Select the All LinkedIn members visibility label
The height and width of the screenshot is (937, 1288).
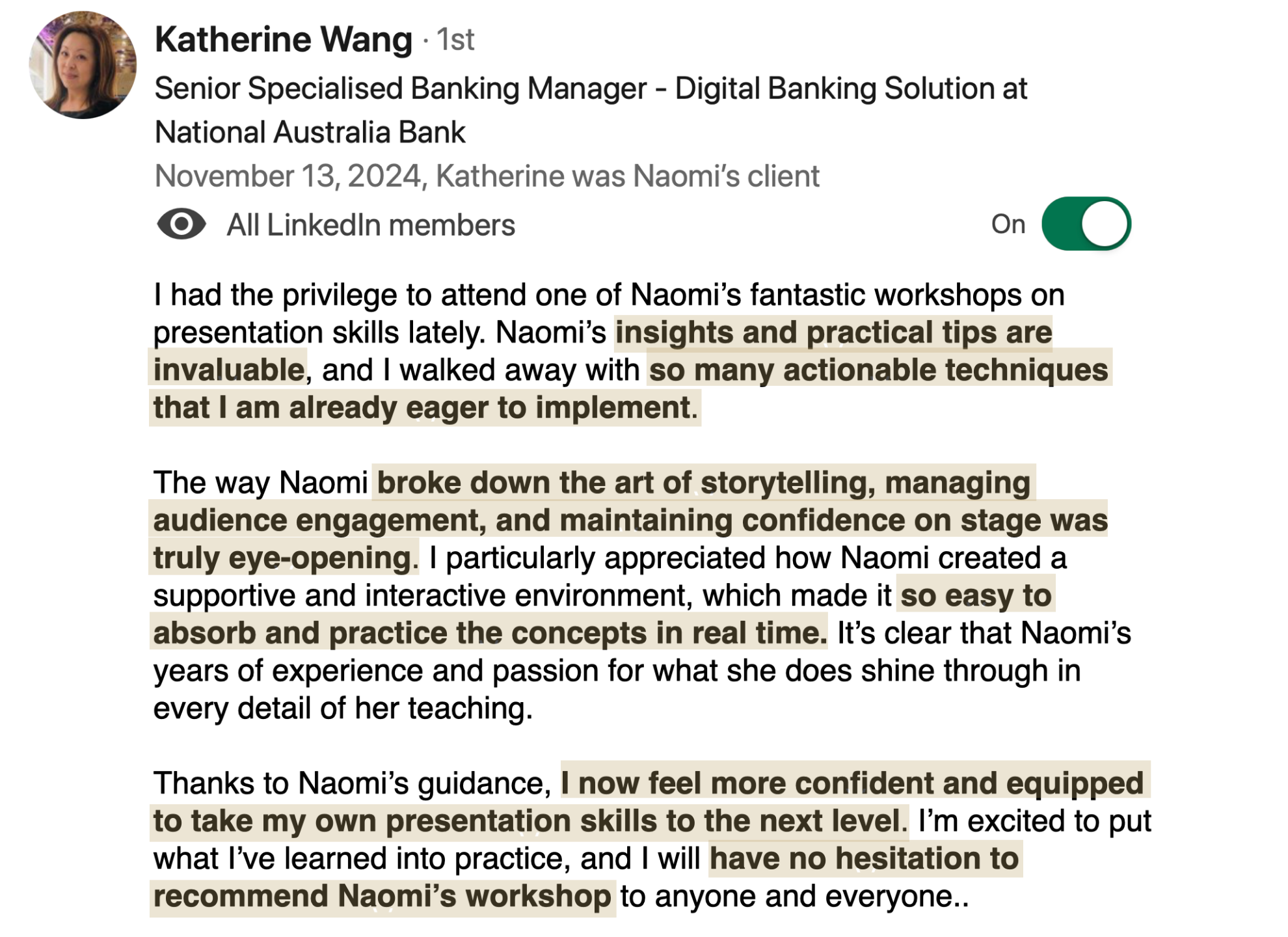tap(371, 225)
